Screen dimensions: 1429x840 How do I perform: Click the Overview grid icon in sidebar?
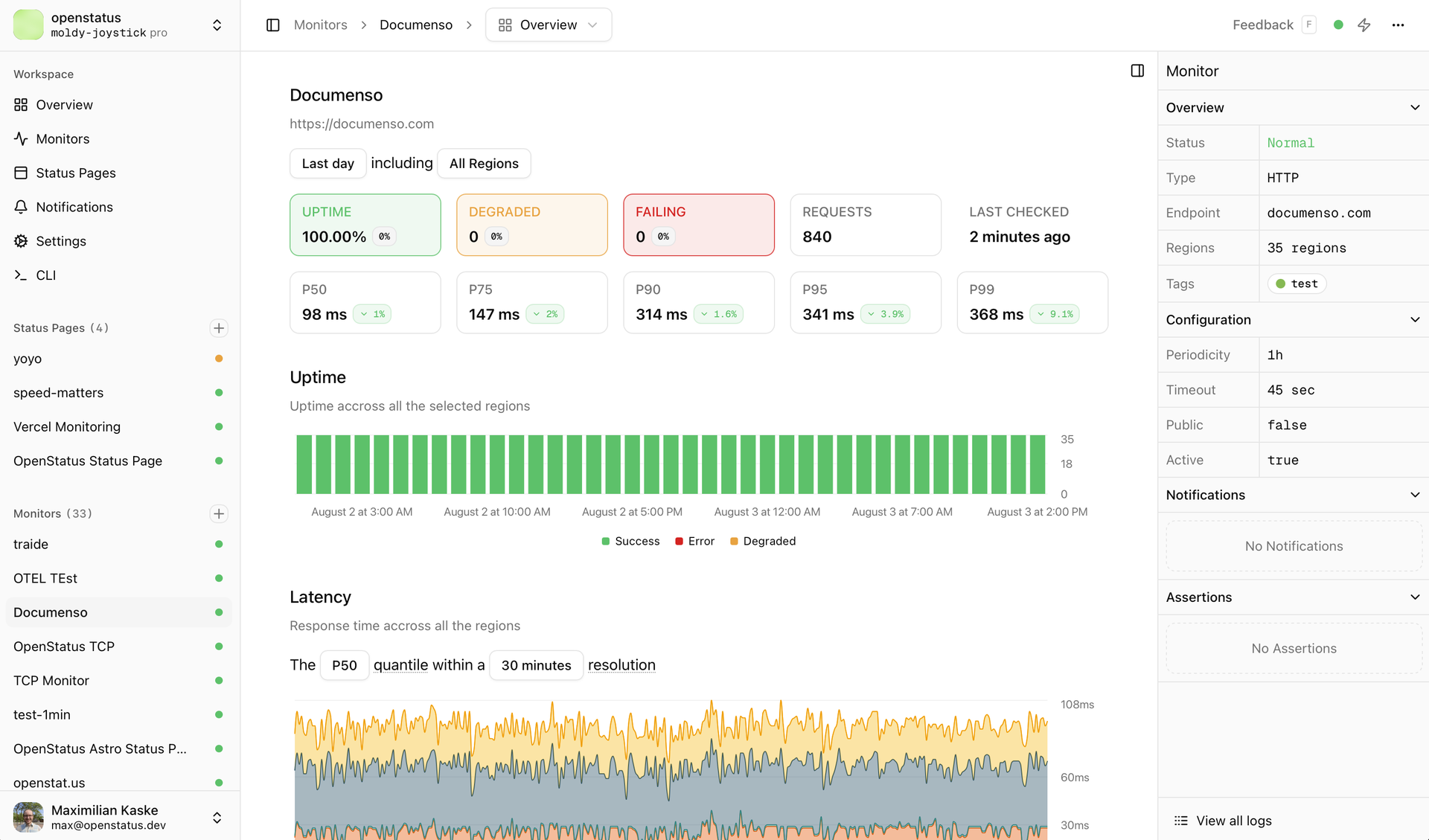[21, 105]
